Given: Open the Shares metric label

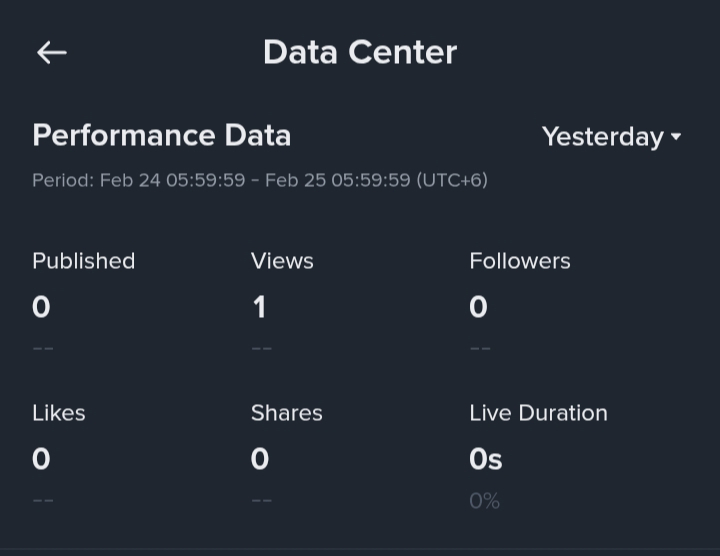Looking at the screenshot, I should 287,413.
